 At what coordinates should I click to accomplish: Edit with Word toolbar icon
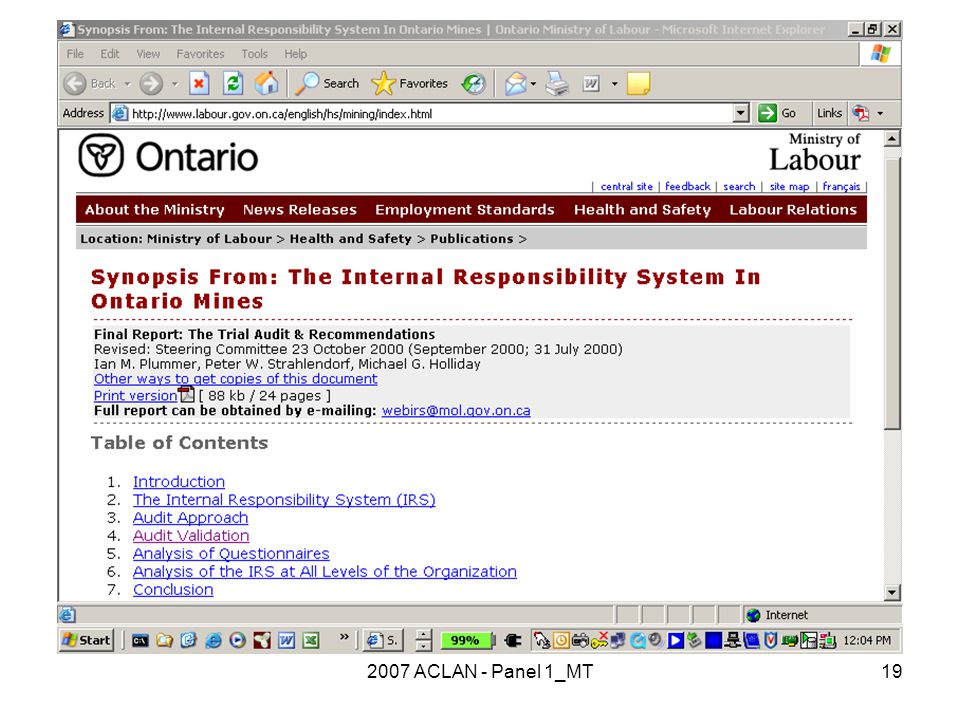coord(591,83)
